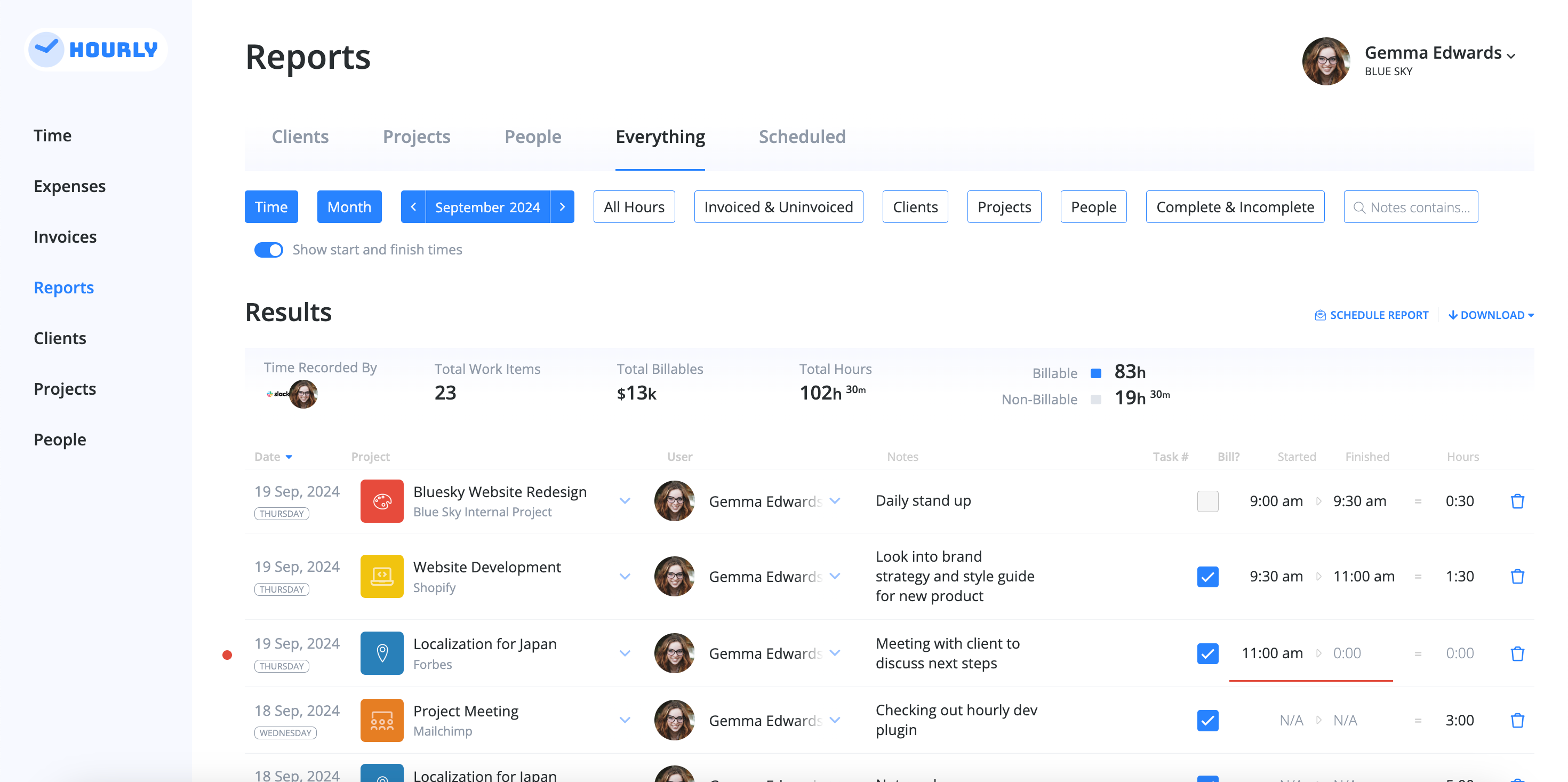Image resolution: width=1568 pixels, height=782 pixels.
Task: Click the blue Billable legend square
Action: click(x=1096, y=372)
